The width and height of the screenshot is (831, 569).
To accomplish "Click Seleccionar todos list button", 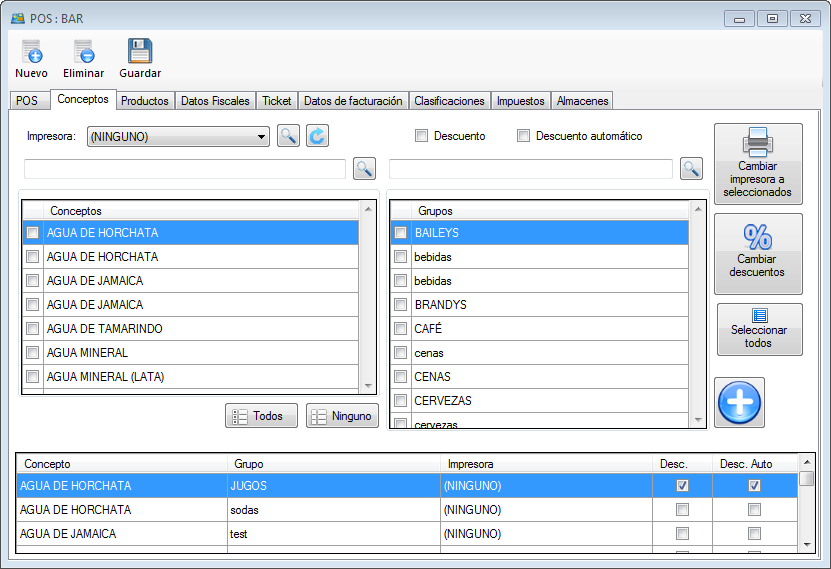I will [x=759, y=329].
